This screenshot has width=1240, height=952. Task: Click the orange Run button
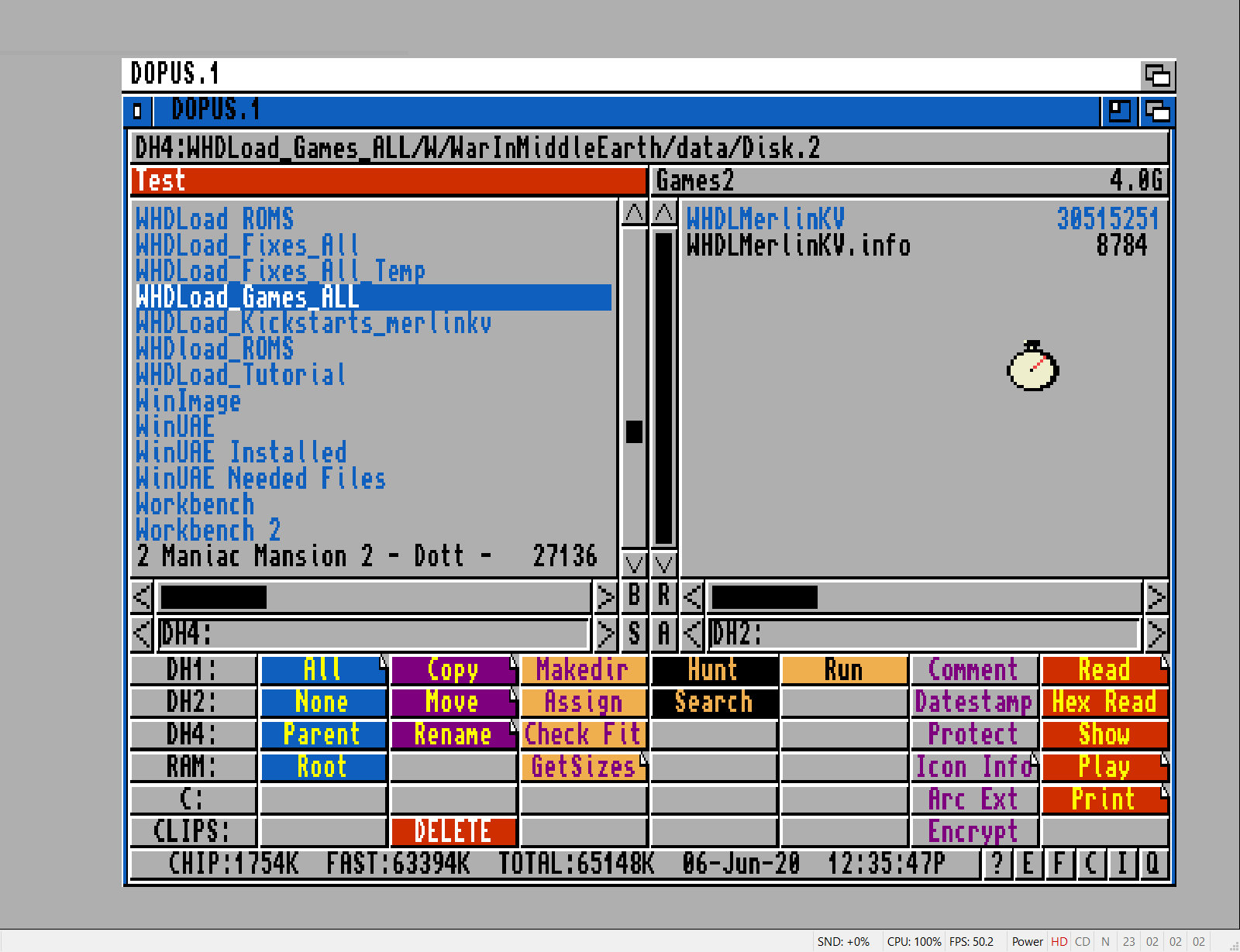pyautogui.click(x=844, y=670)
